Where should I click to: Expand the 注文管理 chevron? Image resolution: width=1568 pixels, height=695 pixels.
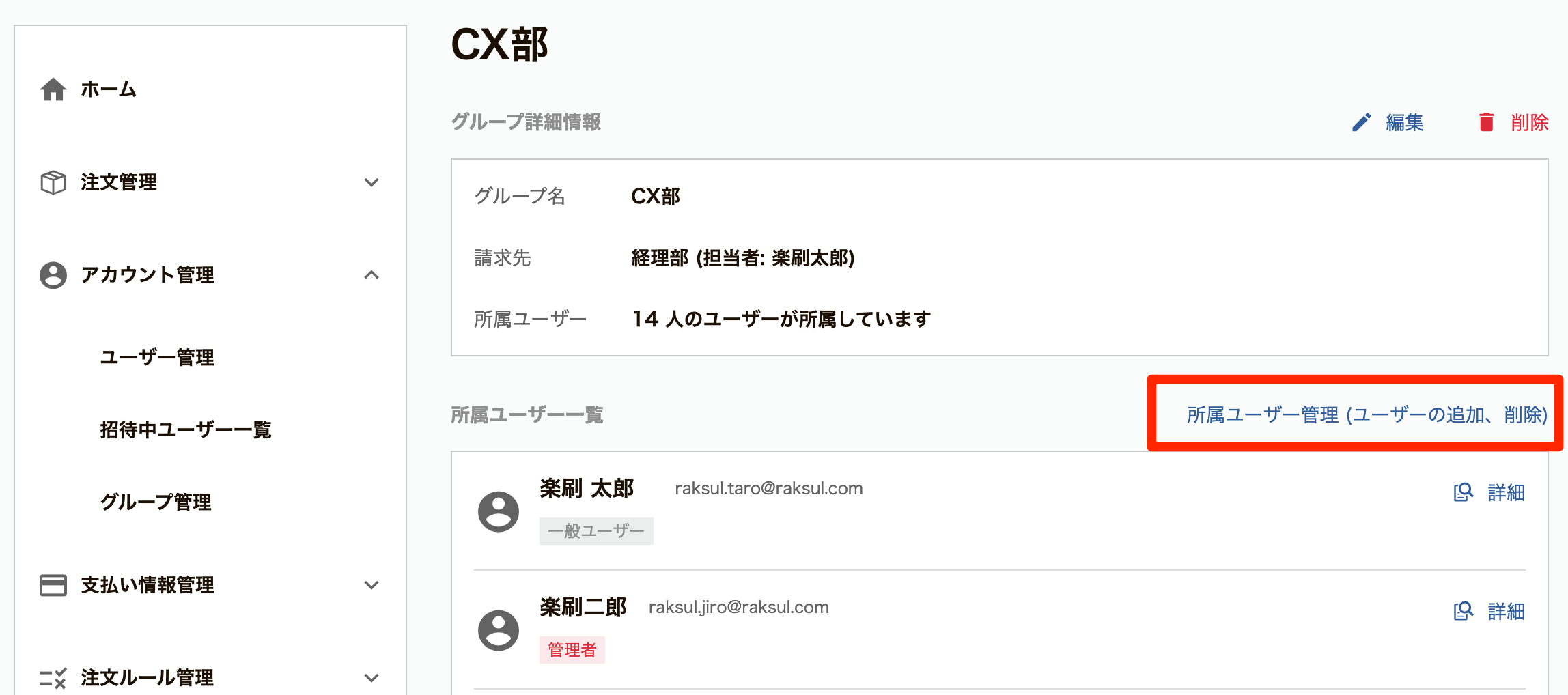372,182
